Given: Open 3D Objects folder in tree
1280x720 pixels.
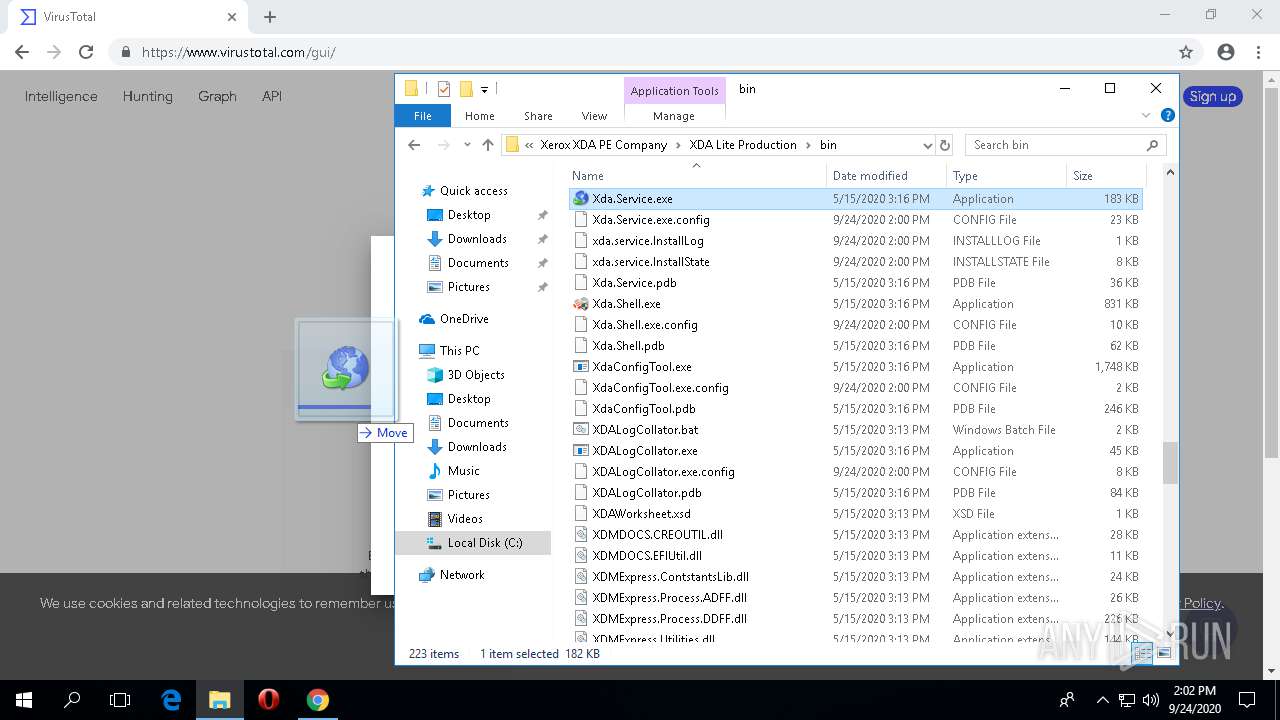Looking at the screenshot, I should pyautogui.click(x=476, y=375).
